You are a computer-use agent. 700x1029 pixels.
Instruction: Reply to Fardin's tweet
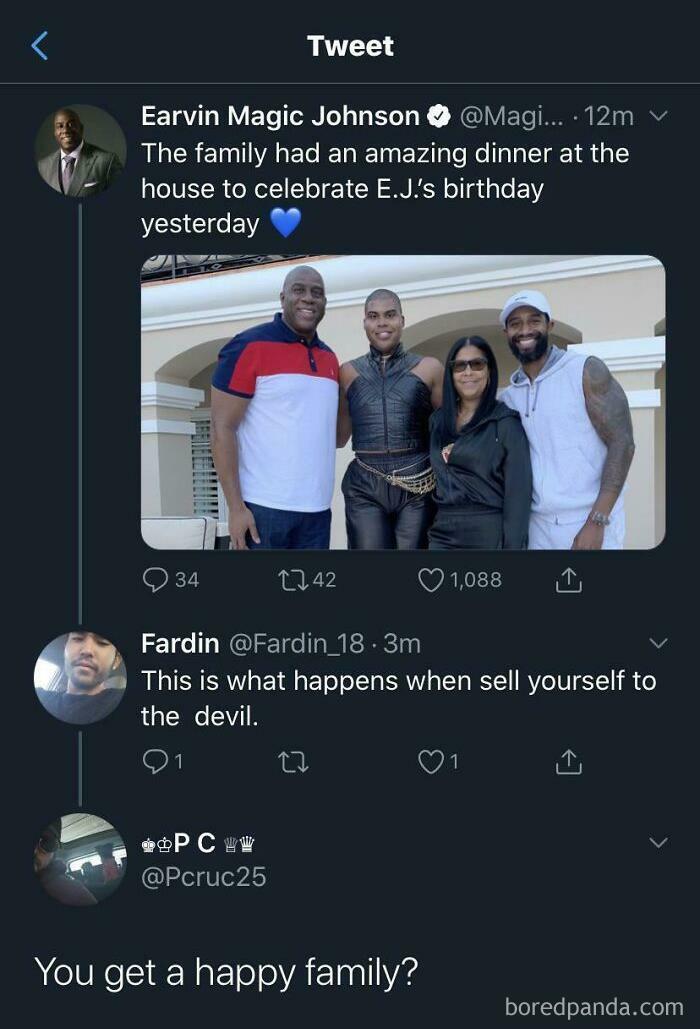pyautogui.click(x=155, y=762)
